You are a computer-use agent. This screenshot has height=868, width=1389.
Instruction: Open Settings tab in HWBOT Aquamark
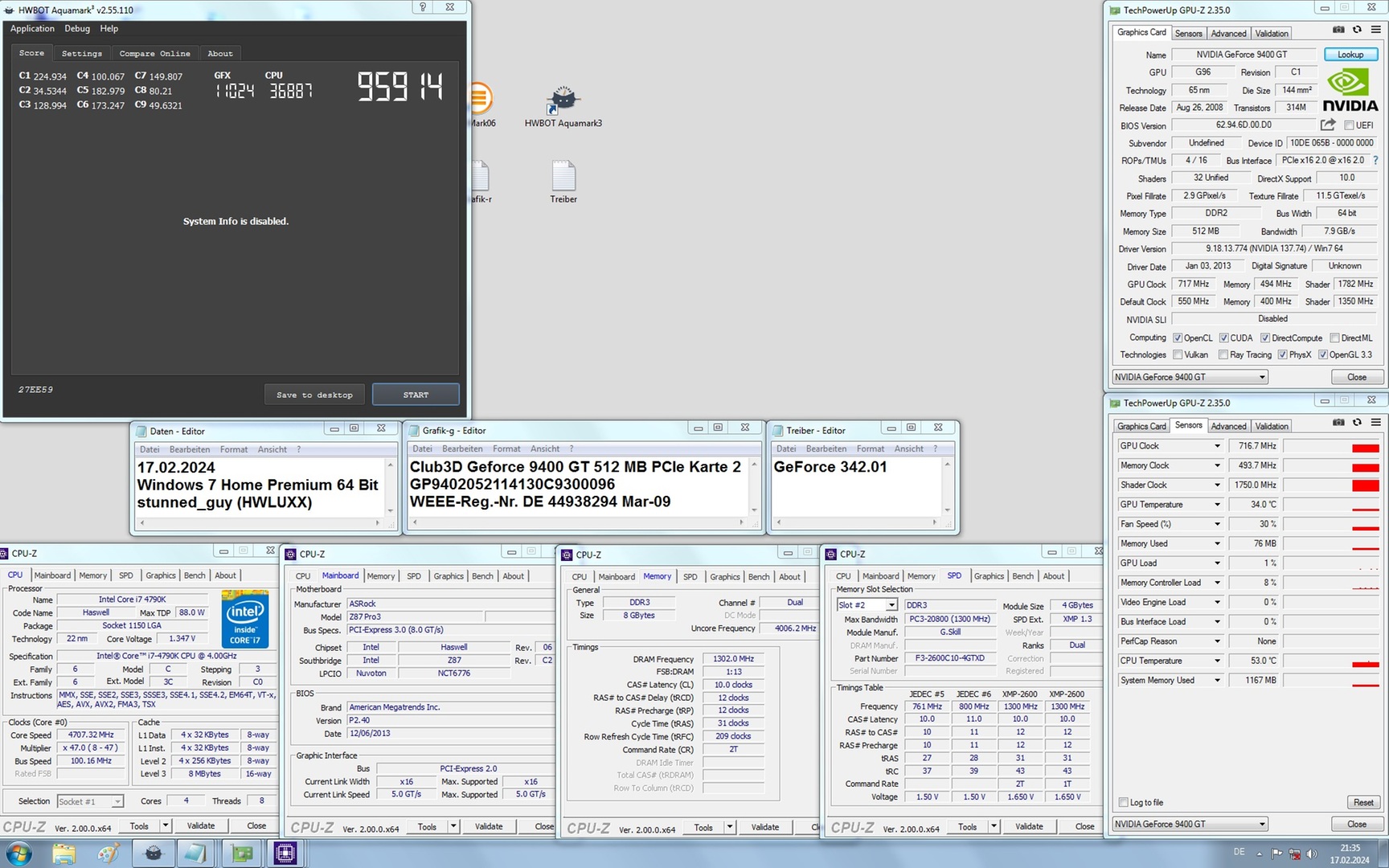point(82,54)
